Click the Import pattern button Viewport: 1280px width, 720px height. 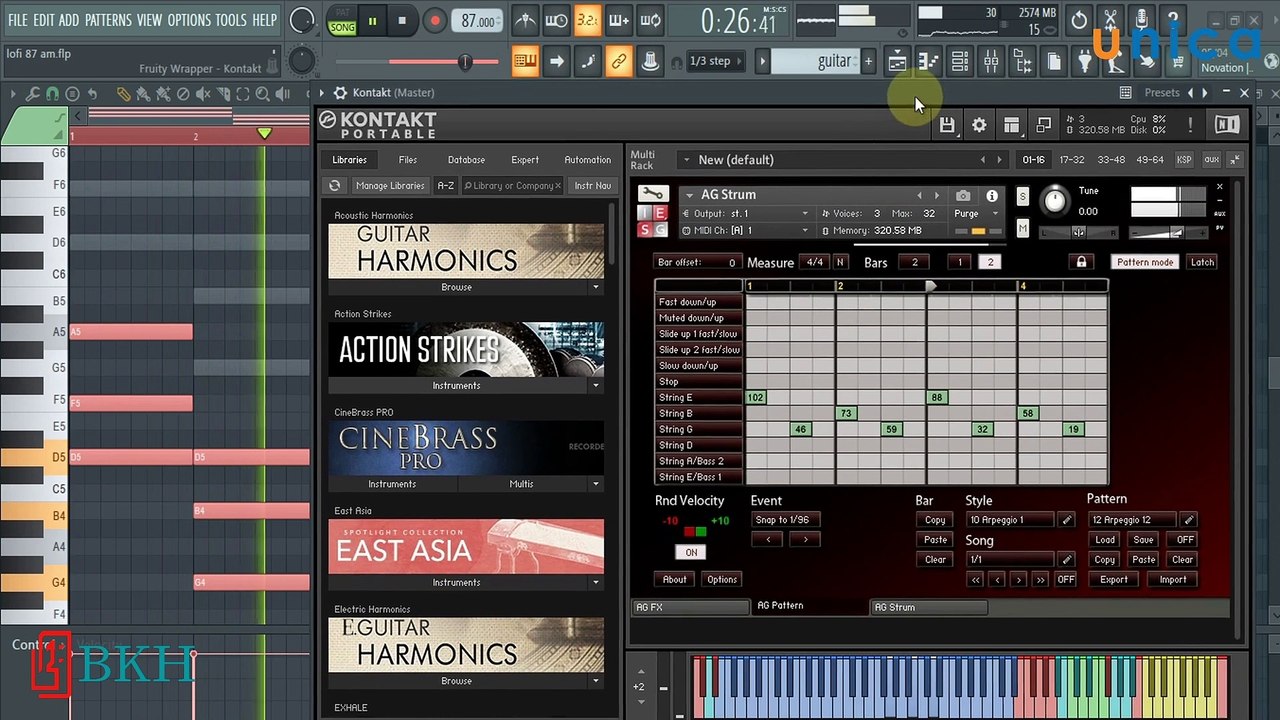1173,580
